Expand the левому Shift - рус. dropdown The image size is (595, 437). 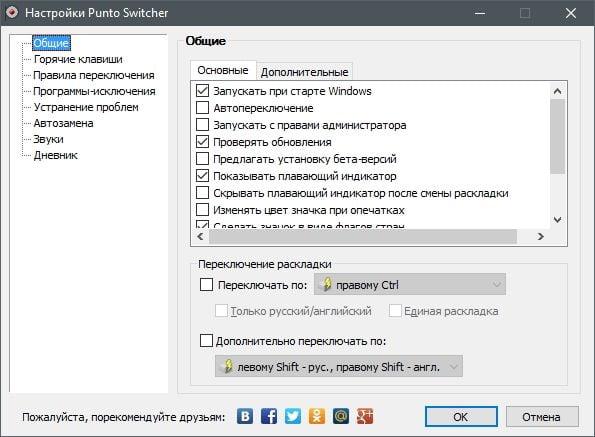338,366
